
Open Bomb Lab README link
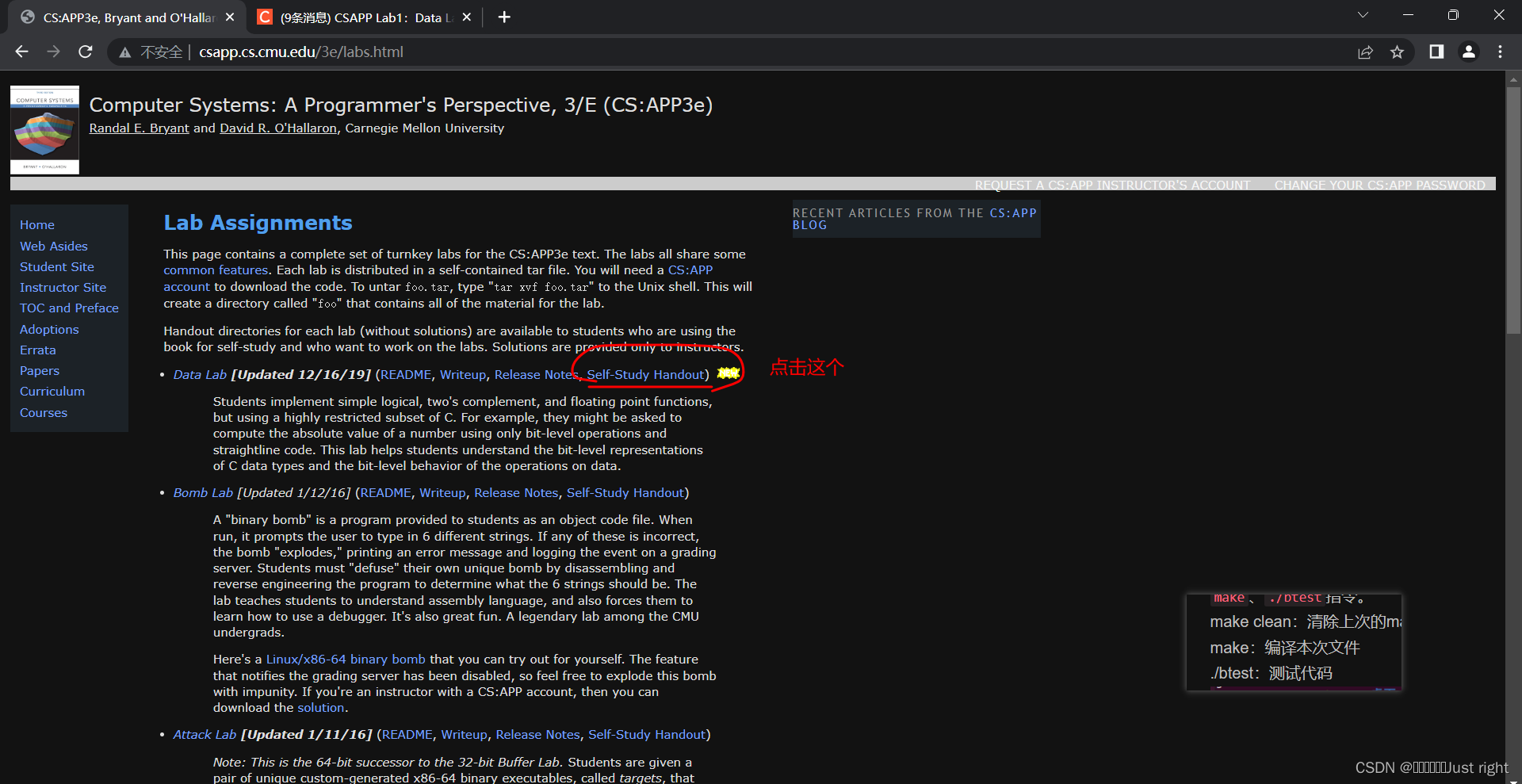[386, 493]
